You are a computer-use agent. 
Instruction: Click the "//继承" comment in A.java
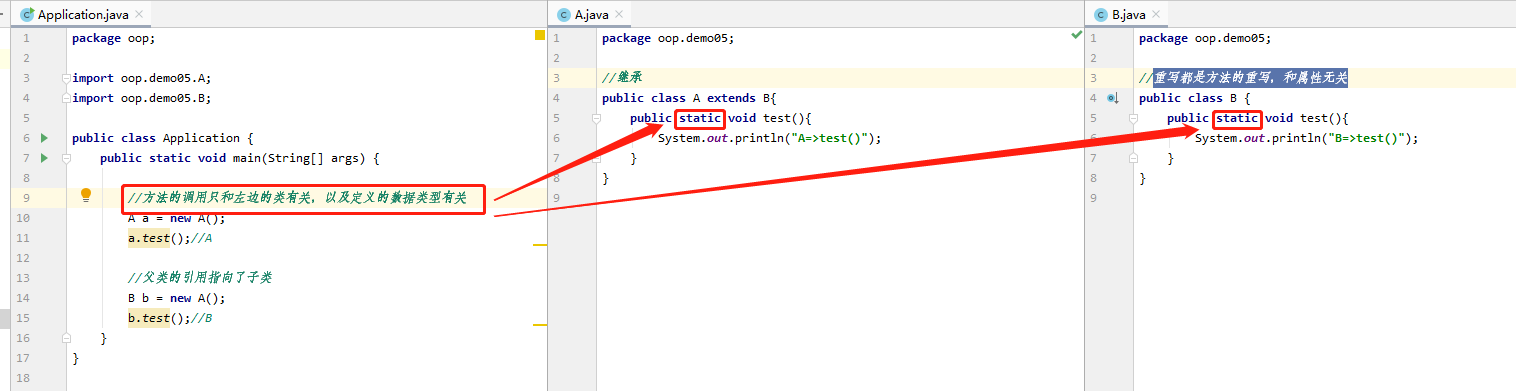[621, 78]
